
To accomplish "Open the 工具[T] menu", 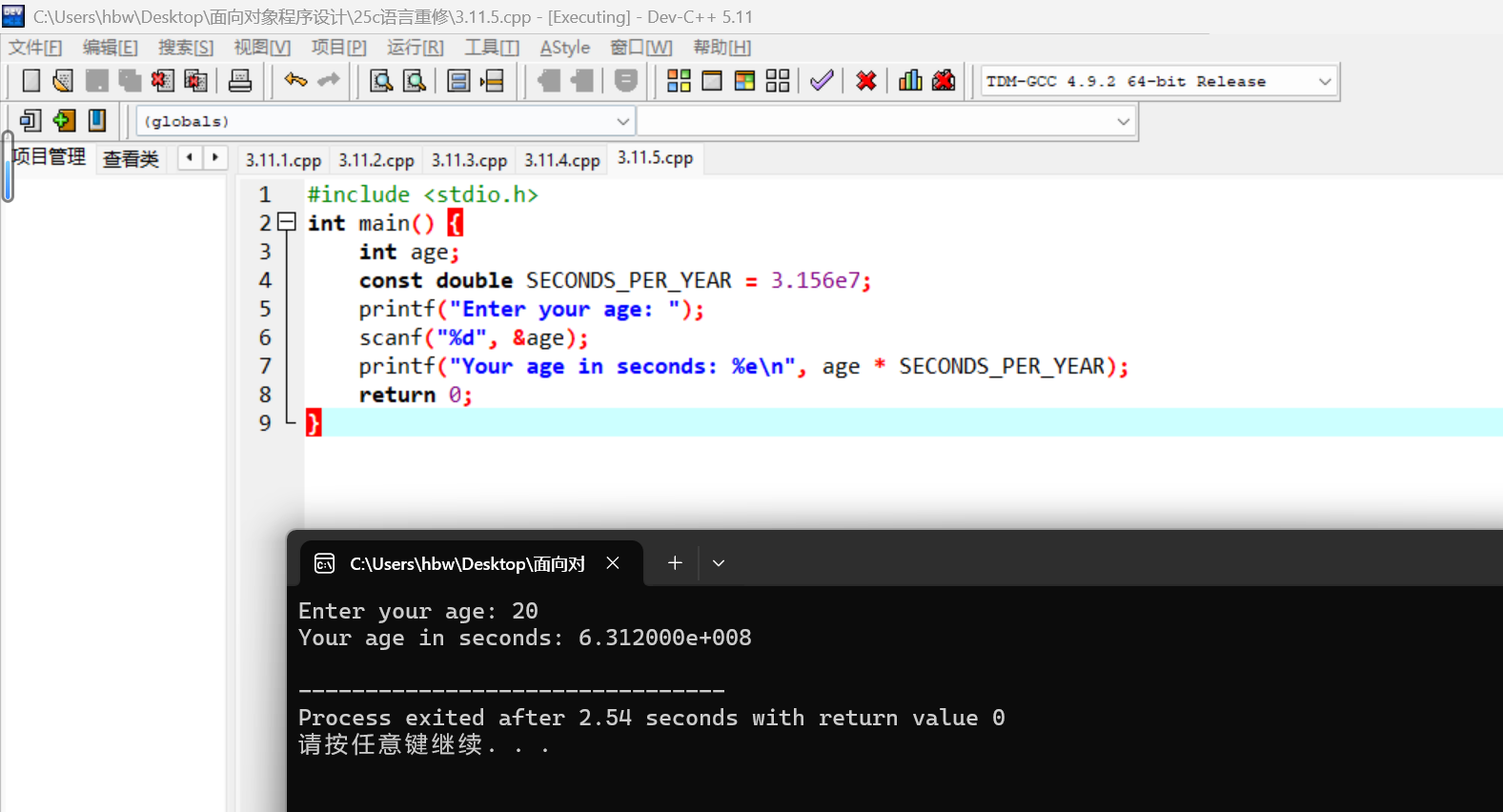I will click(x=492, y=48).
